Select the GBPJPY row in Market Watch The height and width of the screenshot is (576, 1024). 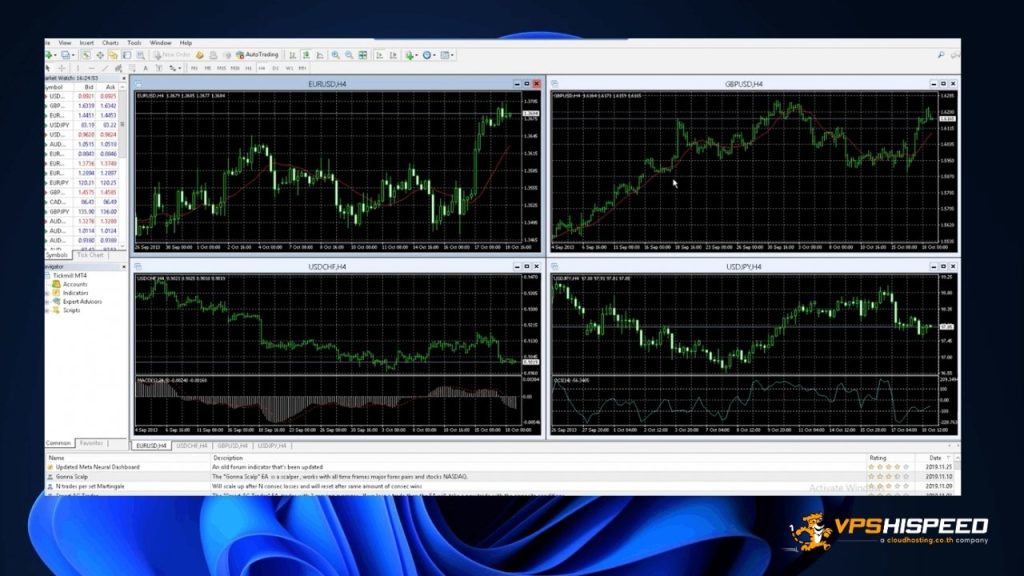pos(83,212)
